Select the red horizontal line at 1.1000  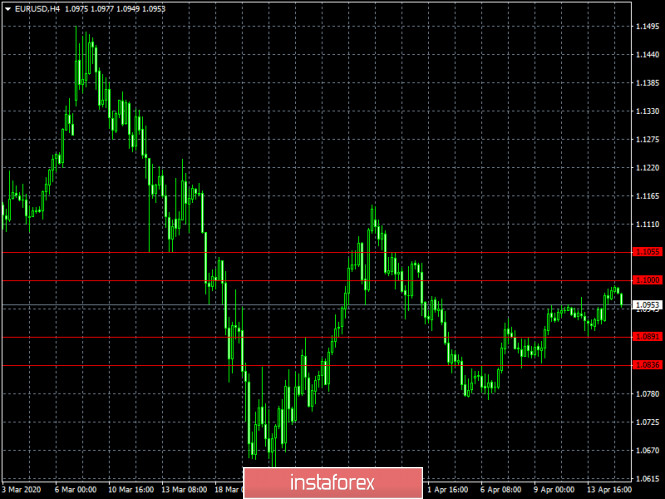click(317, 280)
